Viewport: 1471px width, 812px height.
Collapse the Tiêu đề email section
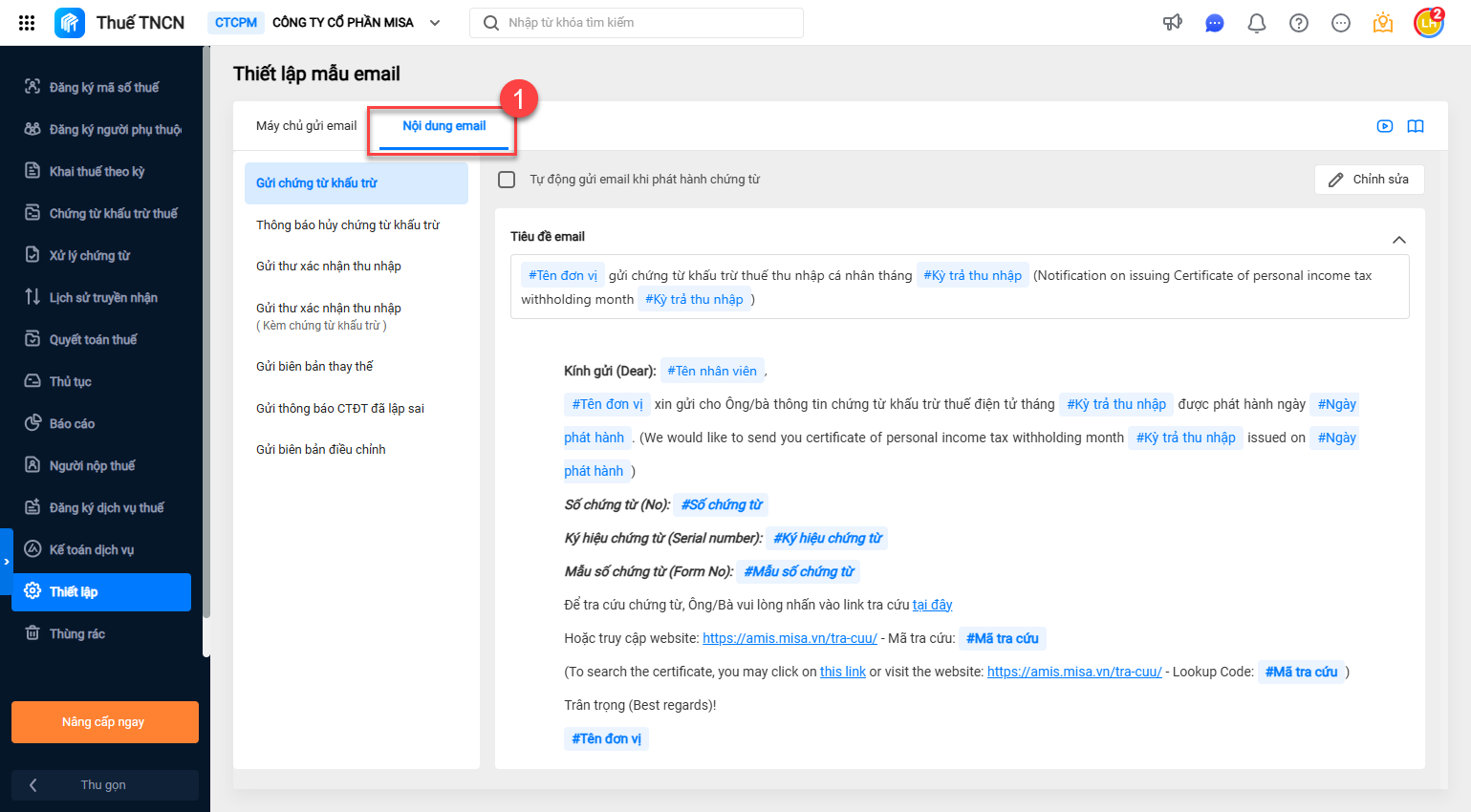[1399, 240]
